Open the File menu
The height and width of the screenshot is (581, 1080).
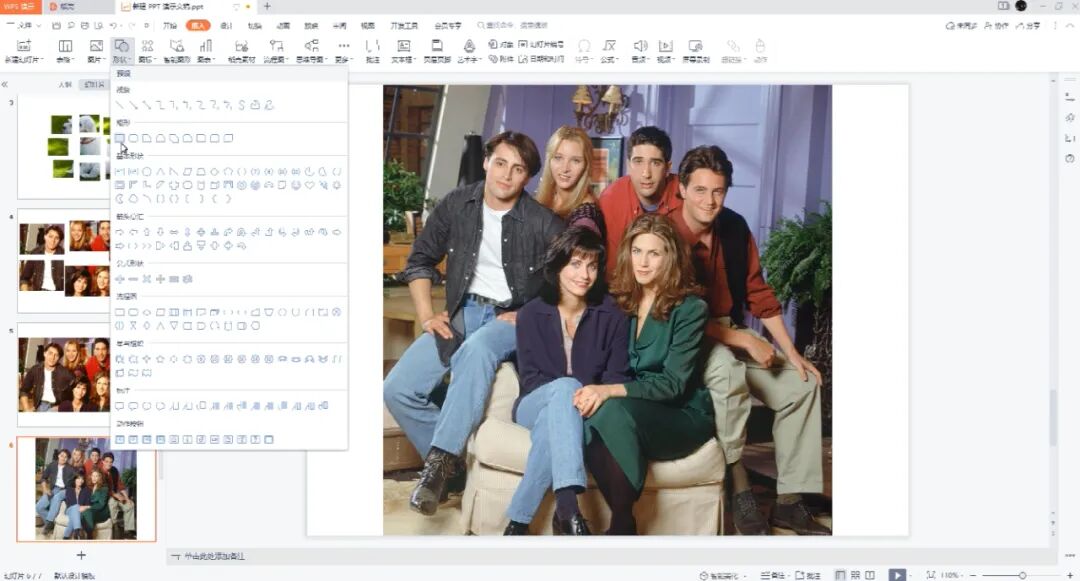pos(24,25)
